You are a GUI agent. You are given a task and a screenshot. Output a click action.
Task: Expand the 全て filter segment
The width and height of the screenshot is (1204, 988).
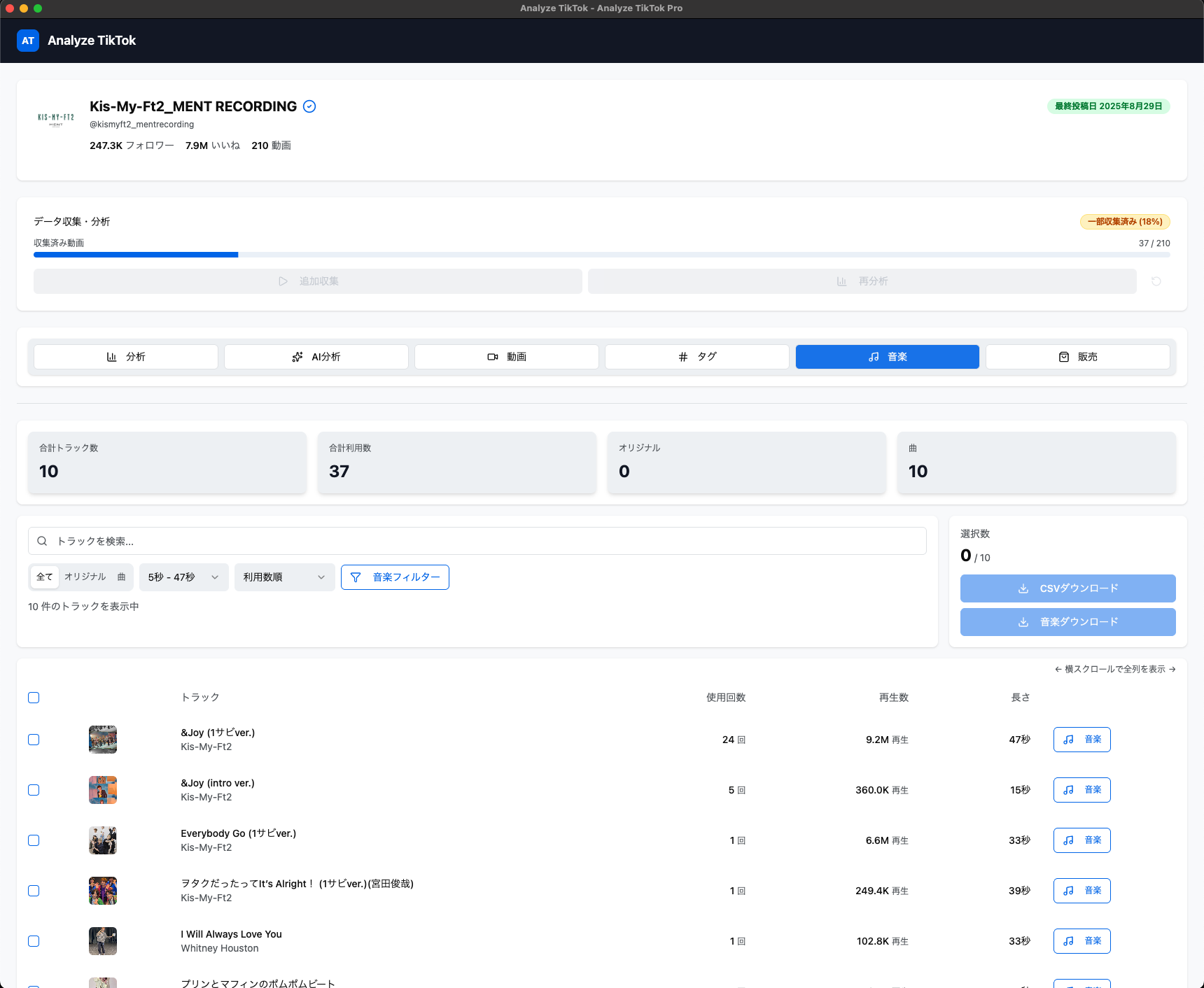[x=44, y=577]
